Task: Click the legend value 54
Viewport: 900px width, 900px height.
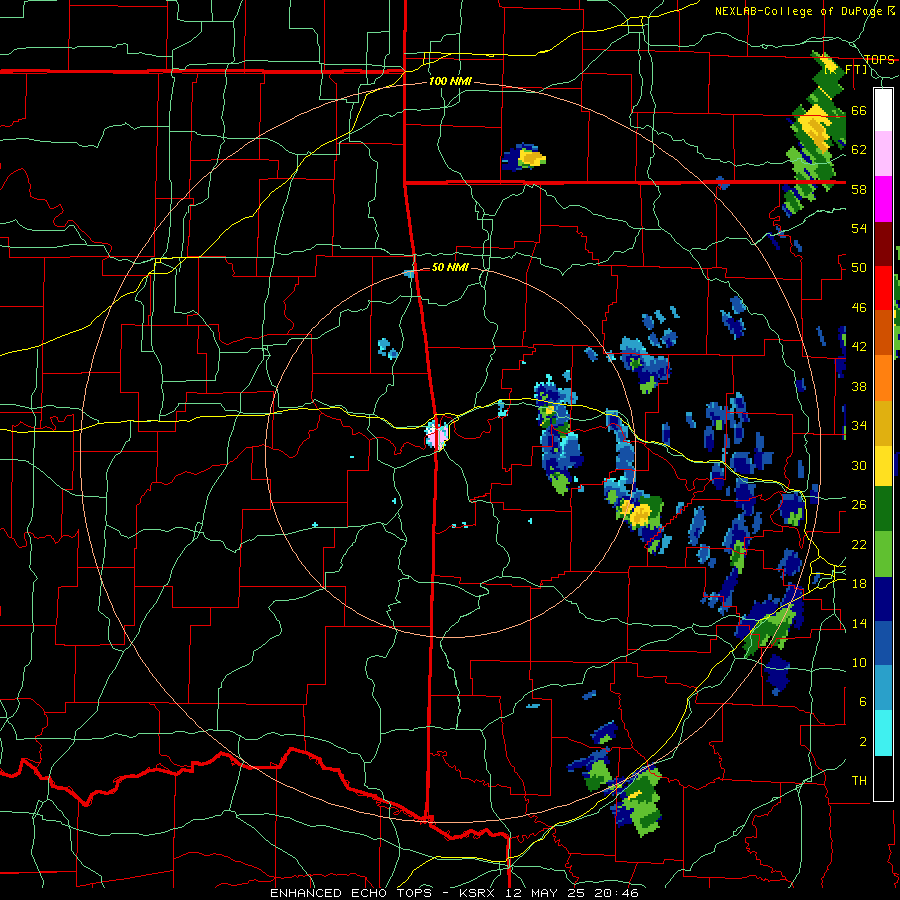Action: (x=859, y=229)
